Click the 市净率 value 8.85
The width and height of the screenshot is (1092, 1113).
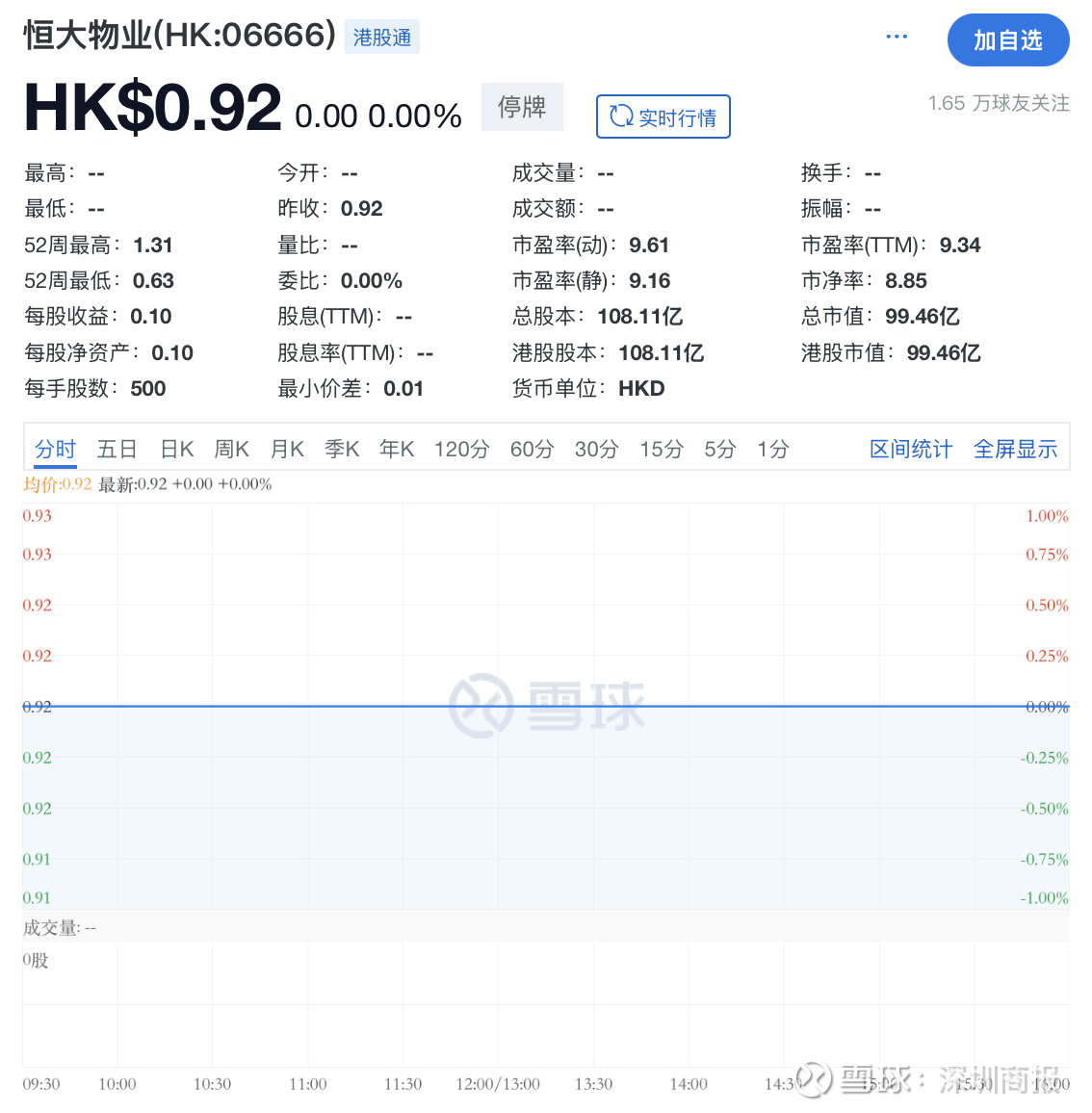pos(906,281)
